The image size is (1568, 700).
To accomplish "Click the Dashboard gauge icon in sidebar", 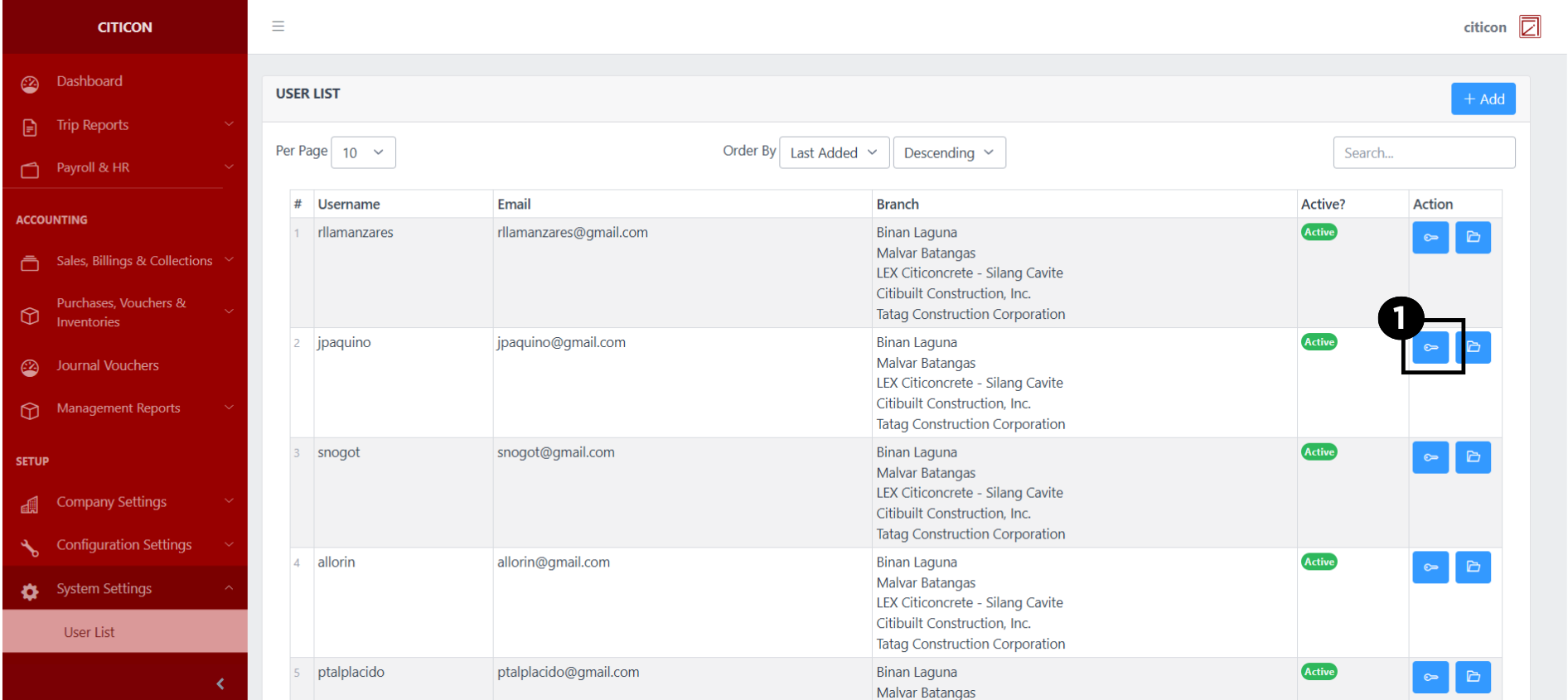I will 30,84.
